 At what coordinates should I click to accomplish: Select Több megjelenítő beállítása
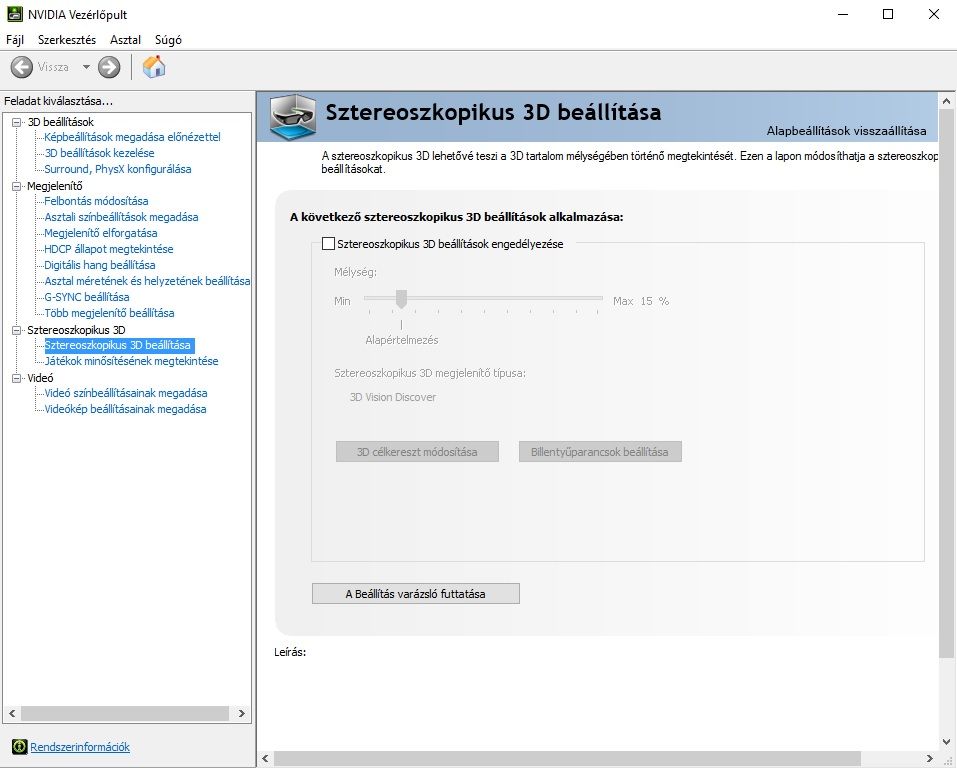(x=109, y=313)
